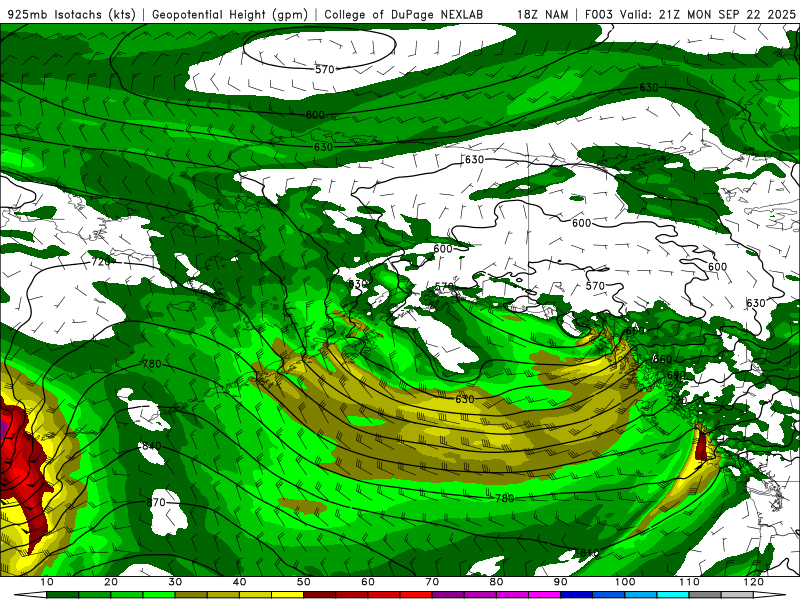Click the '18Z NAM' model run label

click(x=542, y=14)
